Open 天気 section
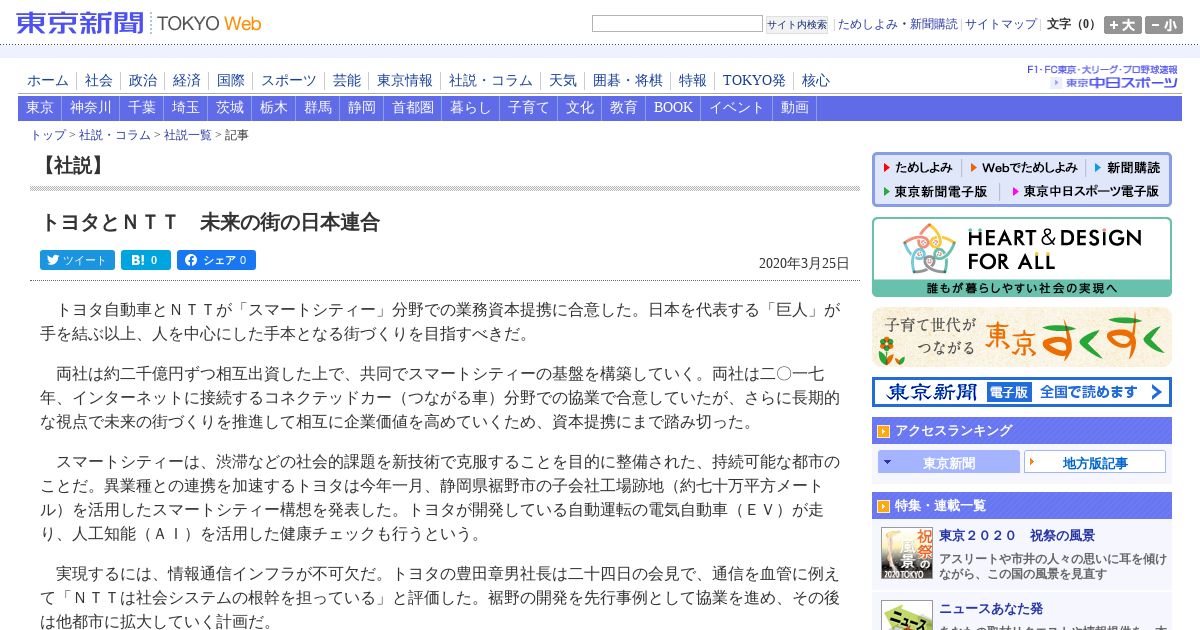Image resolution: width=1200 pixels, height=630 pixels. coord(563,80)
